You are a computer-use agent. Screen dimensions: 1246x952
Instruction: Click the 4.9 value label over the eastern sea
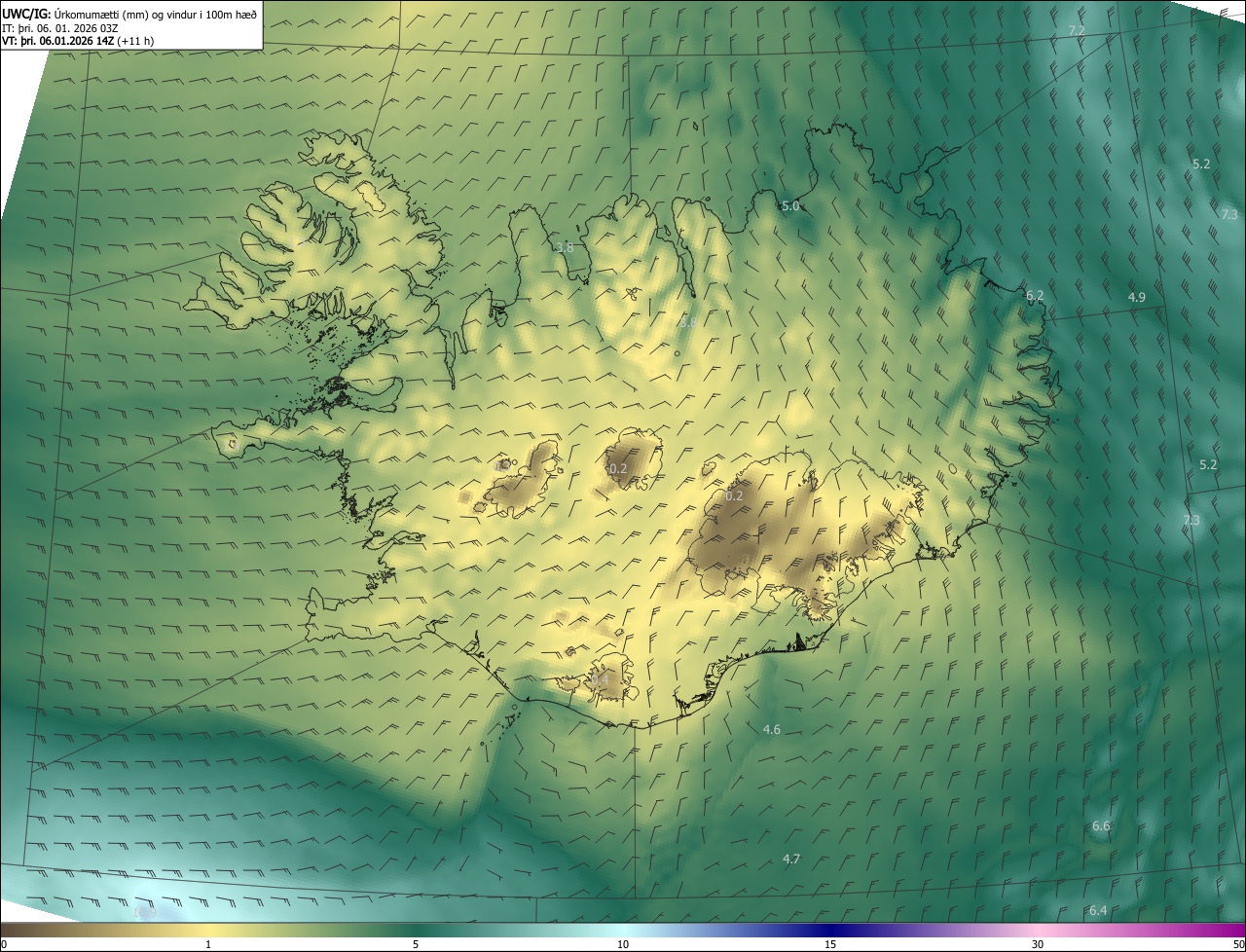[1137, 297]
